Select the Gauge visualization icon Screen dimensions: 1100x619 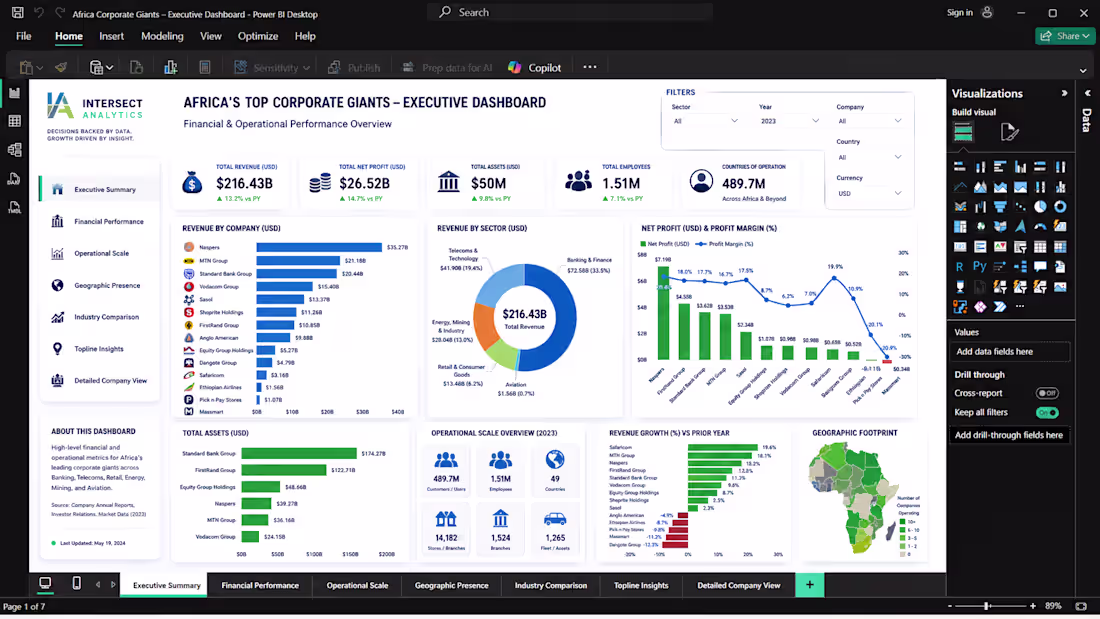point(1040,226)
